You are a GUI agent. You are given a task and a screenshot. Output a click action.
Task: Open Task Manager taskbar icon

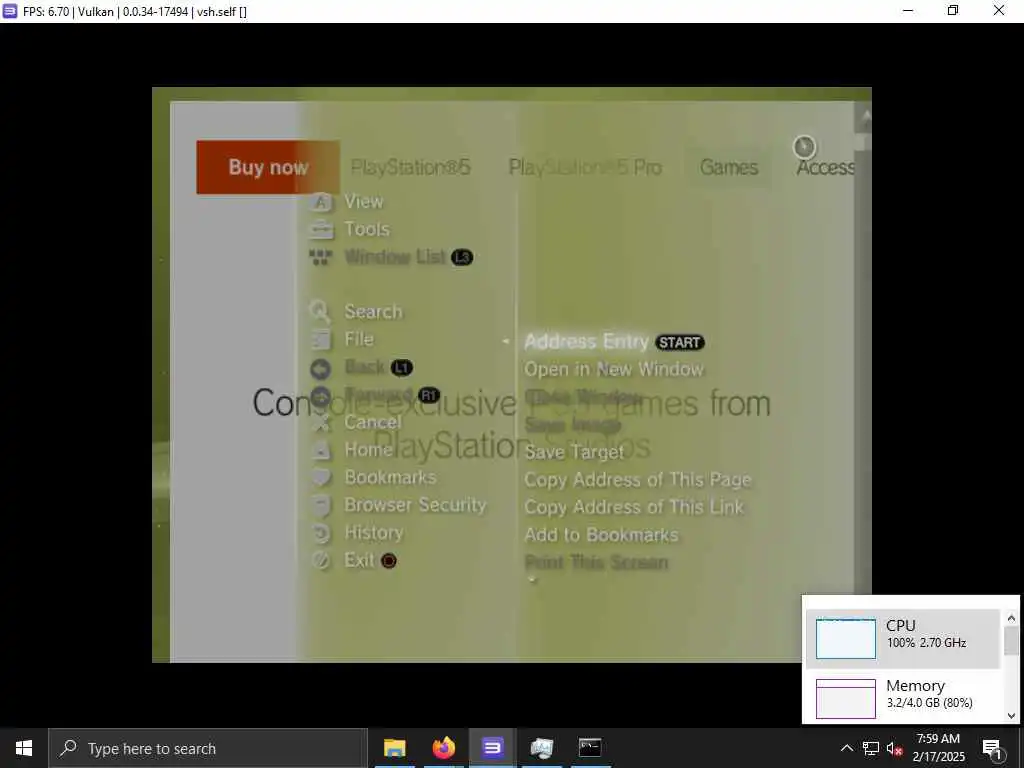(541, 748)
